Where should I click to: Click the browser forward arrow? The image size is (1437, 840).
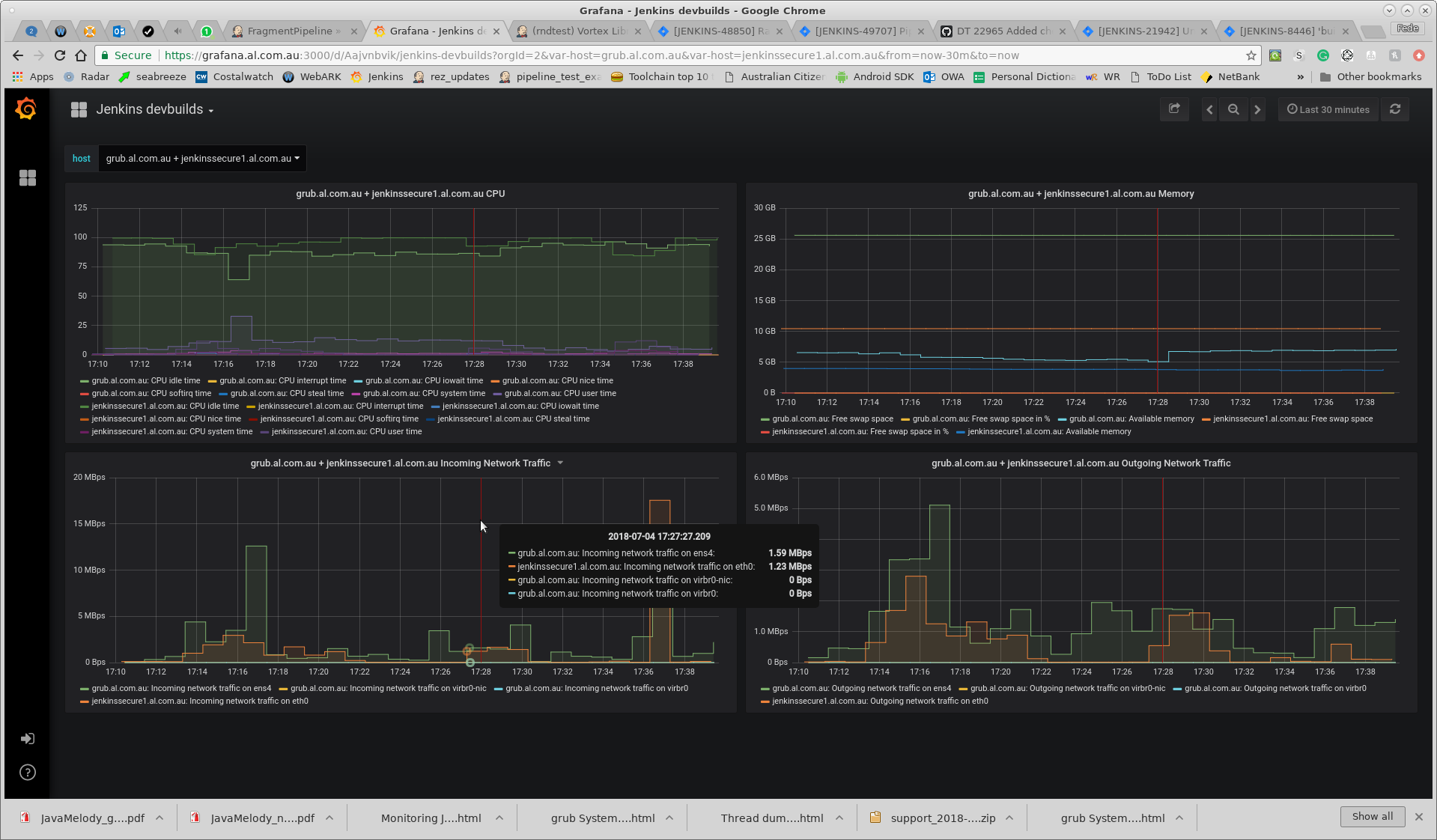[39, 55]
